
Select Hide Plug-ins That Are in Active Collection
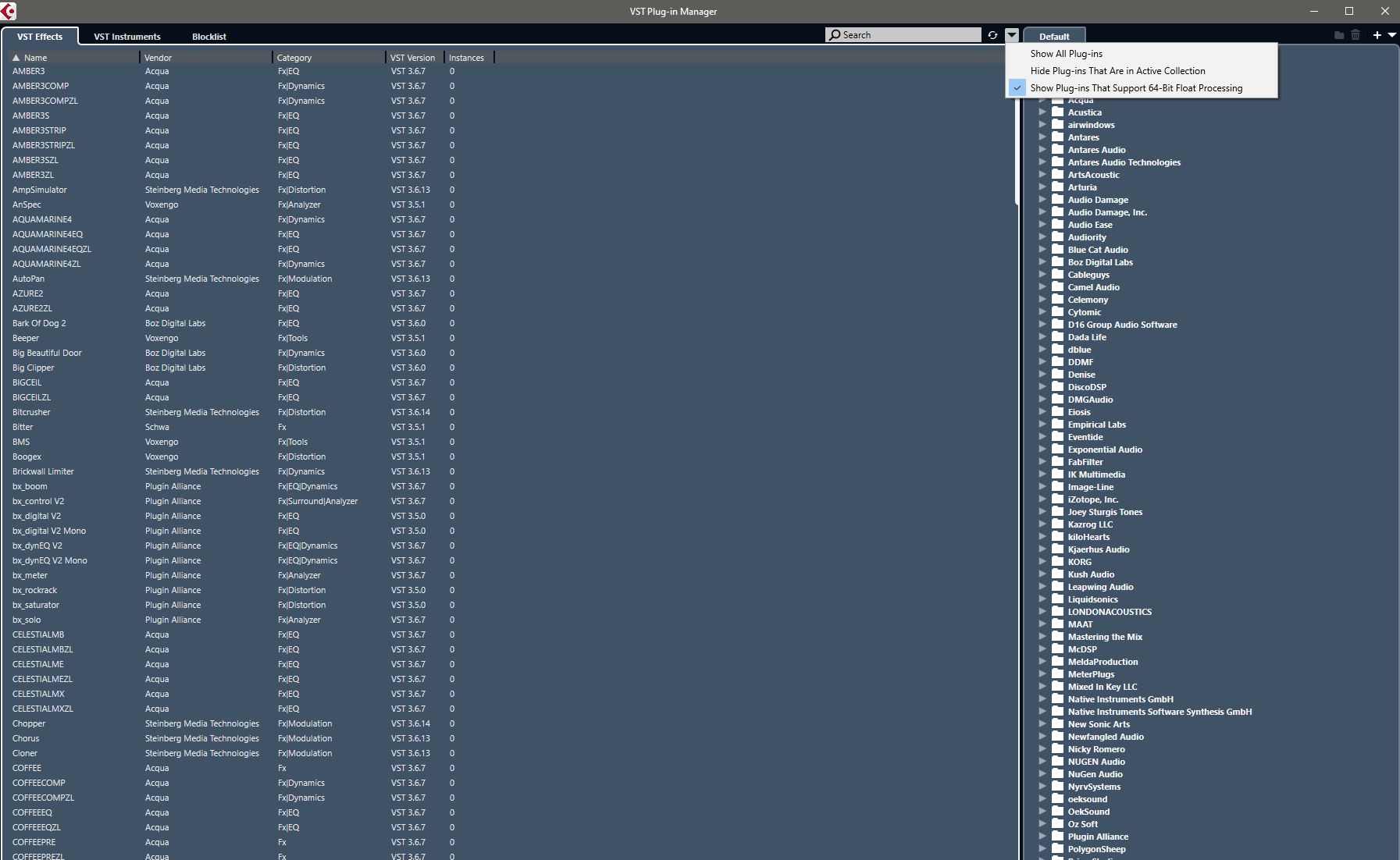coord(1142,71)
